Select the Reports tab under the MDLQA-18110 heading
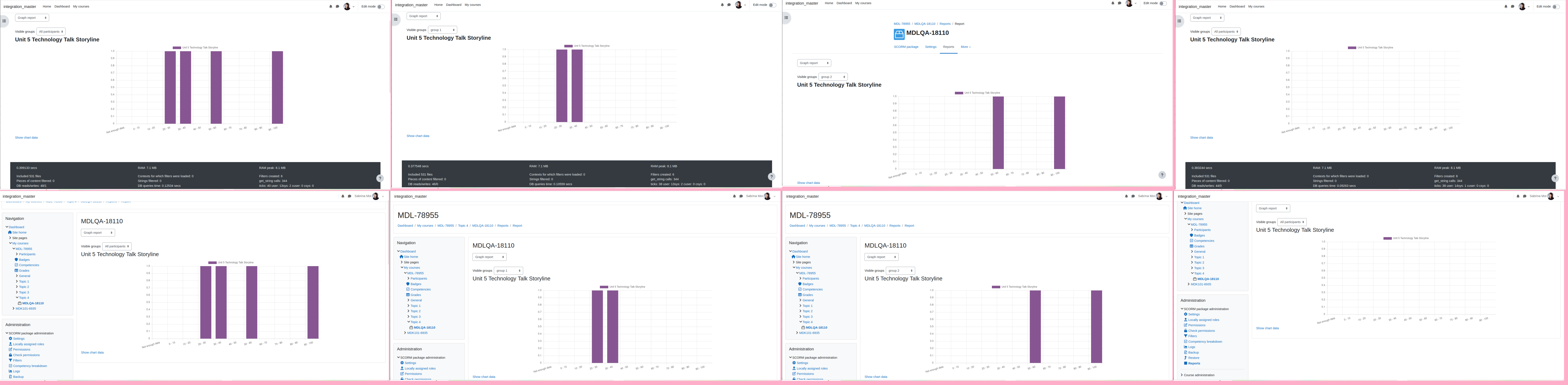This screenshot has height=385, width=1568. 948,47
